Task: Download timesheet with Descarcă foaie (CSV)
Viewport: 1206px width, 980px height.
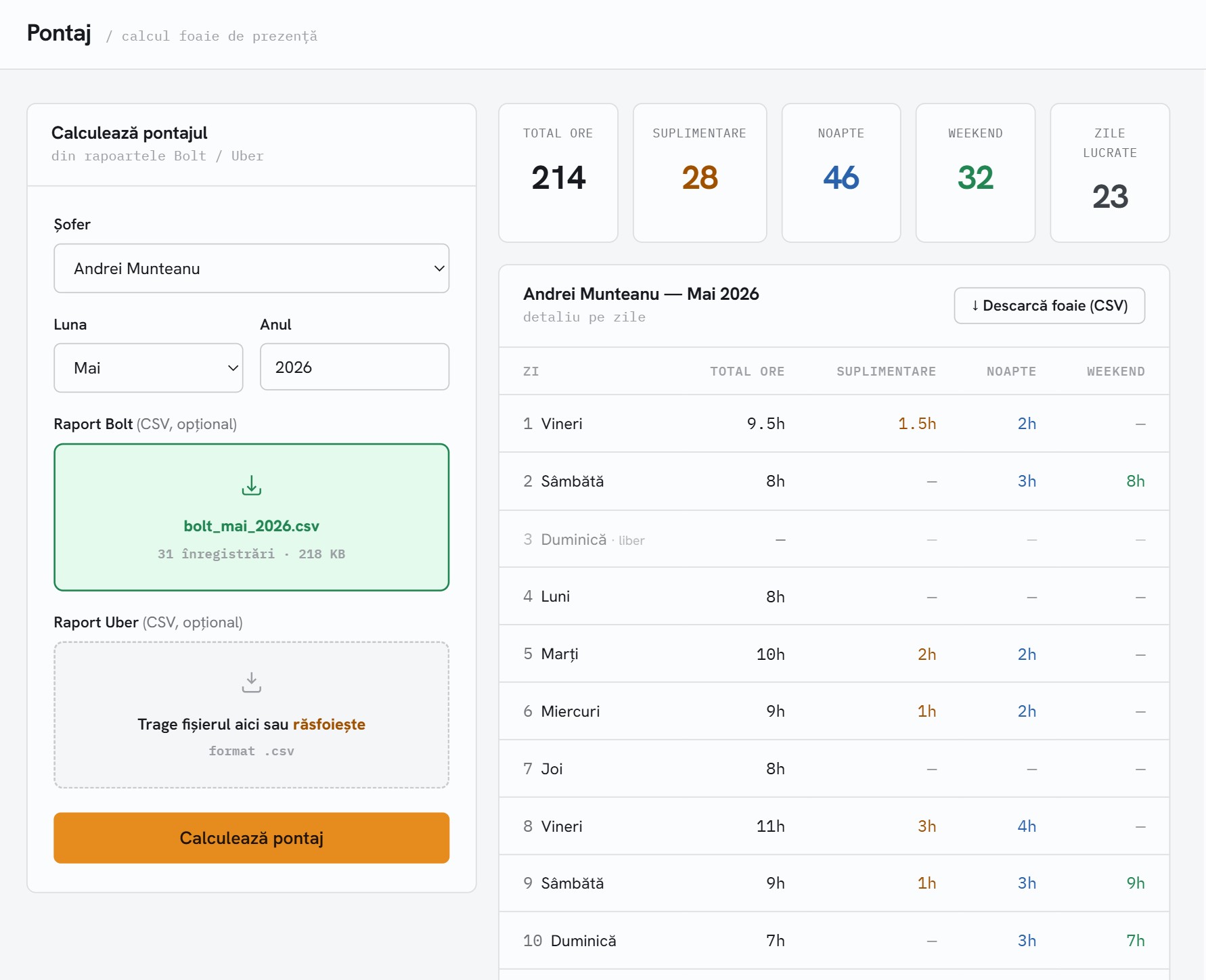Action: coord(1049,305)
